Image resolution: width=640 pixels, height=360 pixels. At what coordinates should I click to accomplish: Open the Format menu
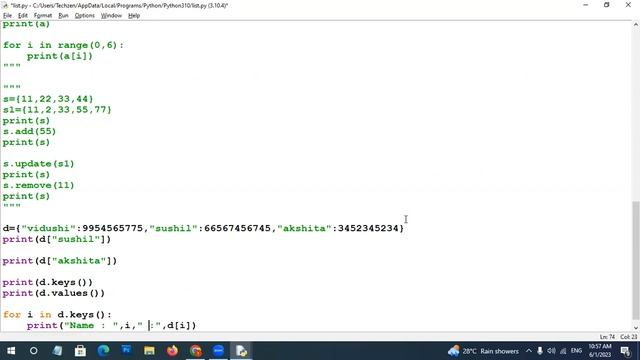point(42,16)
